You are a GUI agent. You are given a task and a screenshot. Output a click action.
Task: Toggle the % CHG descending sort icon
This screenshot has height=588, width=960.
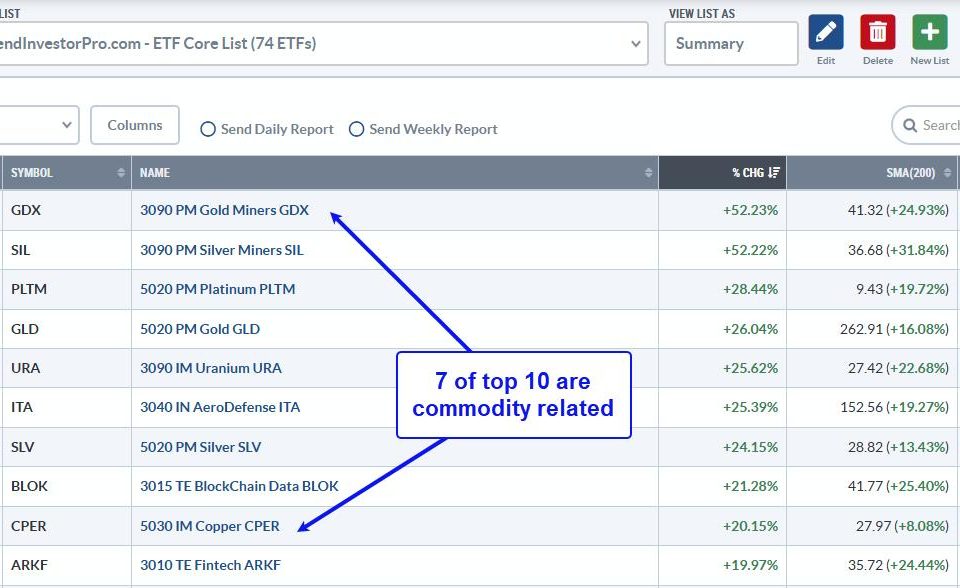click(x=775, y=173)
